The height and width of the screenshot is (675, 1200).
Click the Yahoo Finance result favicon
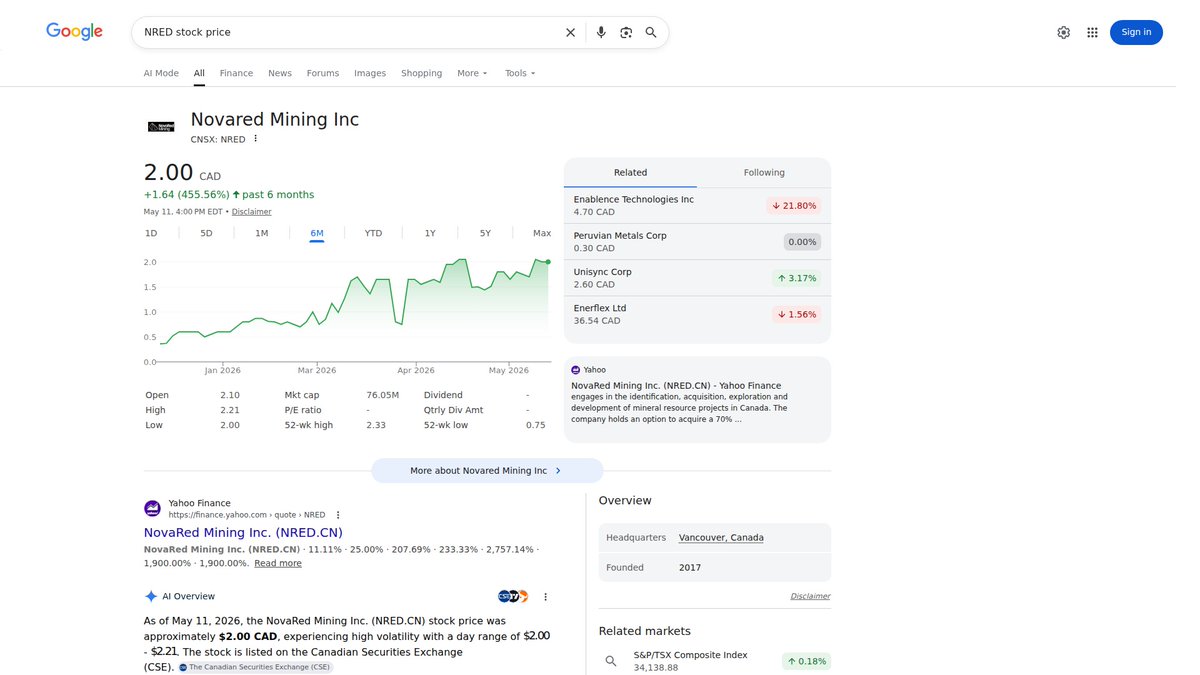[x=152, y=508]
